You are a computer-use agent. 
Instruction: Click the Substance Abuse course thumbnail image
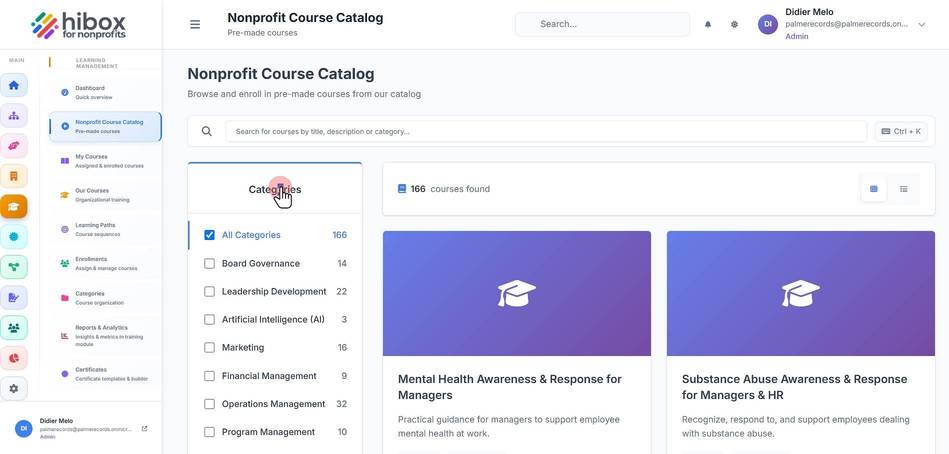tap(801, 293)
